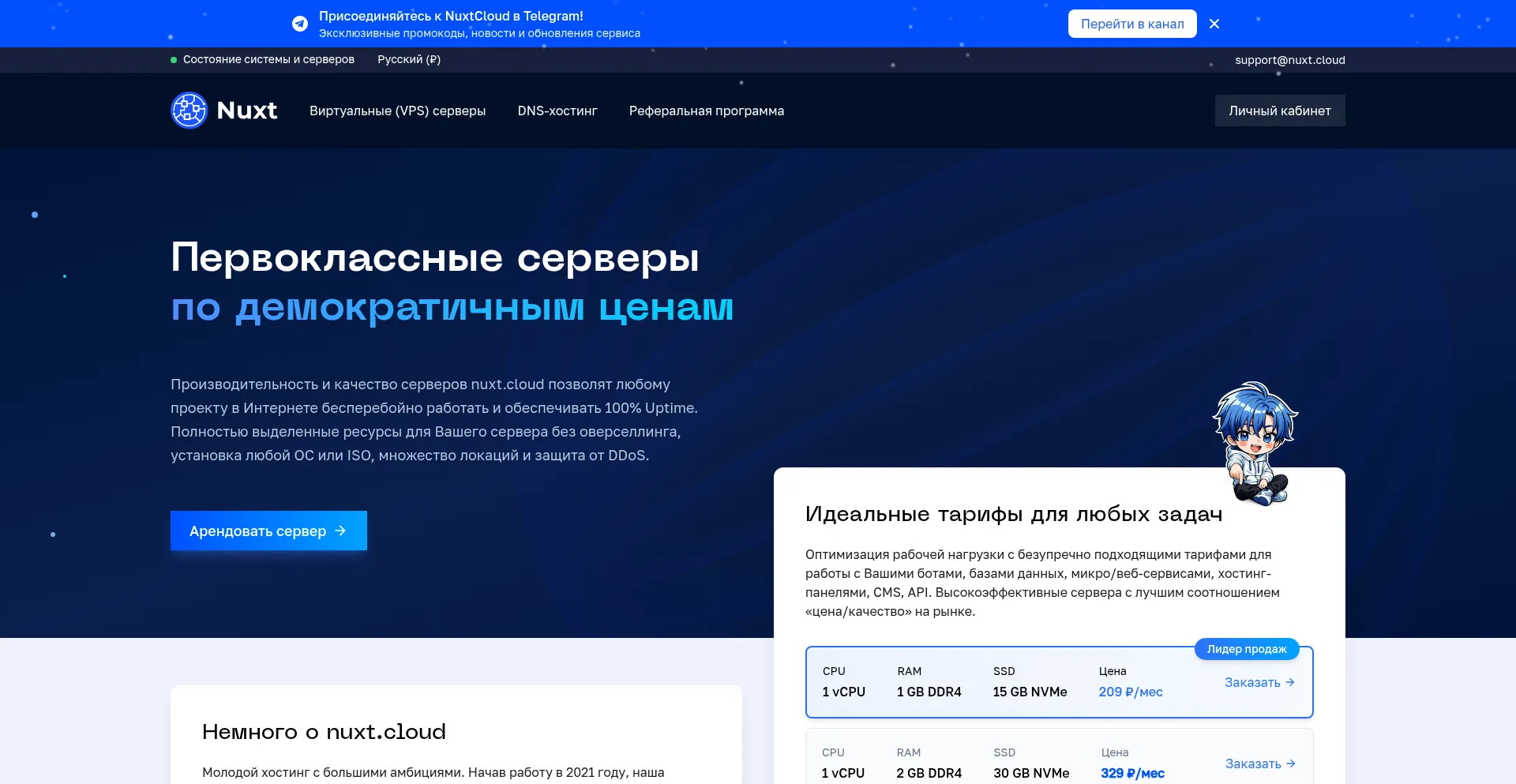
Task: Click the anime mascot character image
Action: (x=1255, y=442)
